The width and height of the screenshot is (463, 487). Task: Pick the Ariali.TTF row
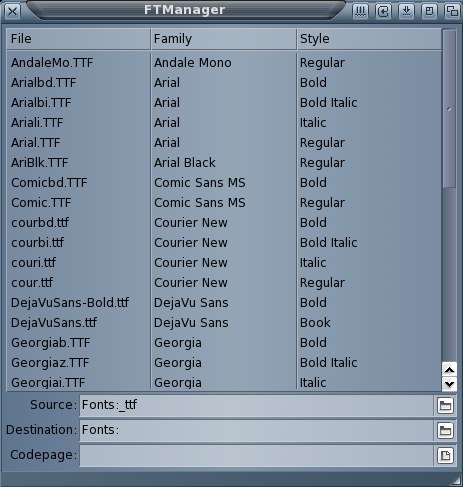37,123
